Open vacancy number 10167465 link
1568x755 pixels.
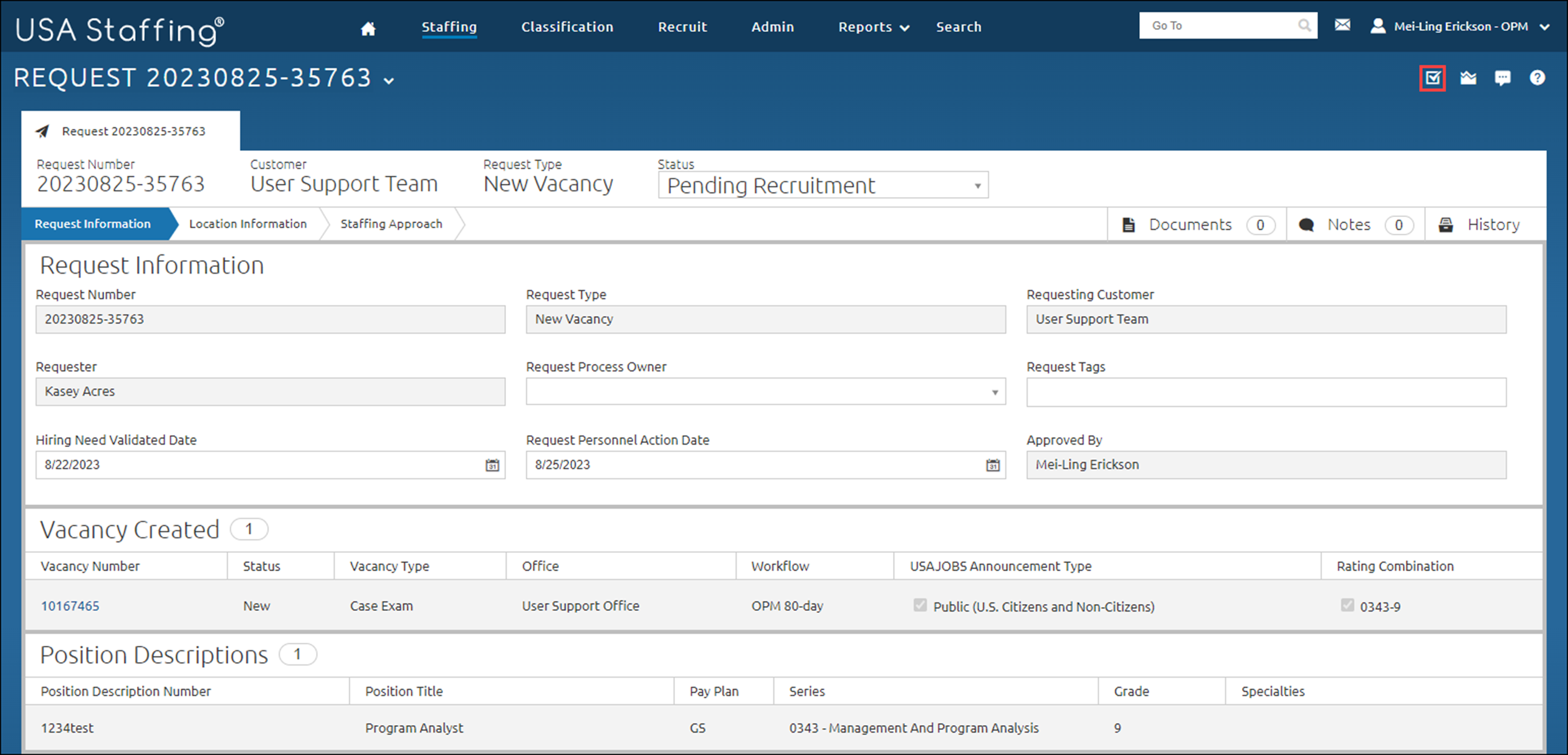click(70, 606)
